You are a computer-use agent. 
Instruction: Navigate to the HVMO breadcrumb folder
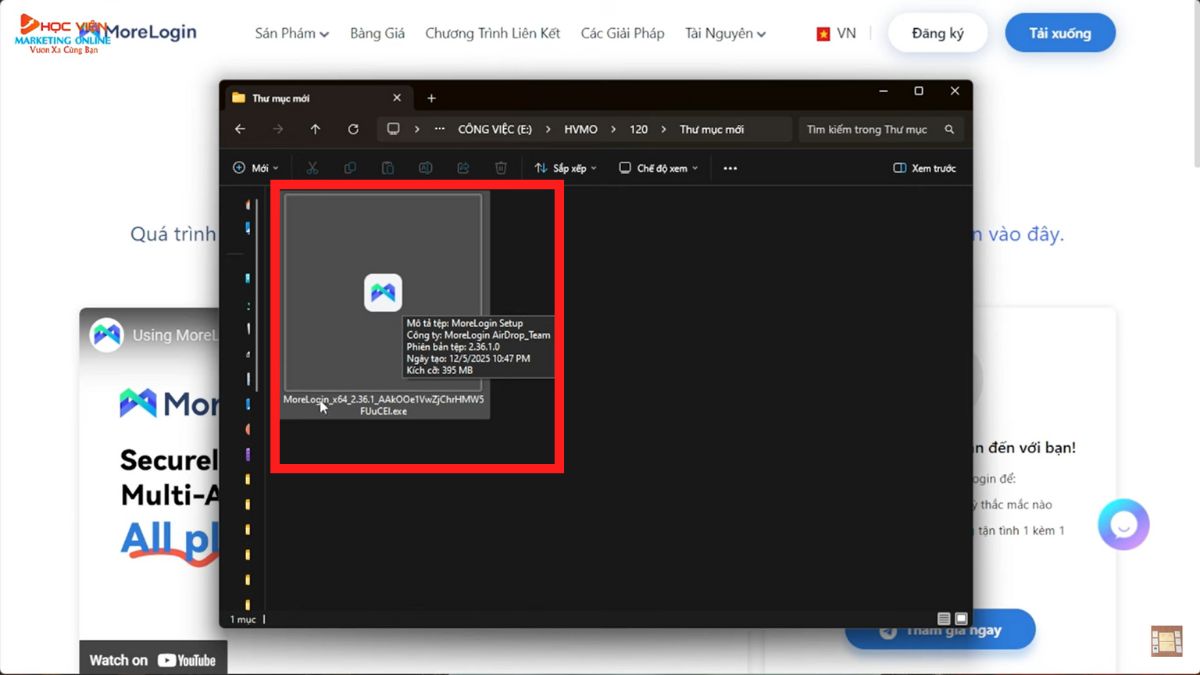click(x=581, y=129)
